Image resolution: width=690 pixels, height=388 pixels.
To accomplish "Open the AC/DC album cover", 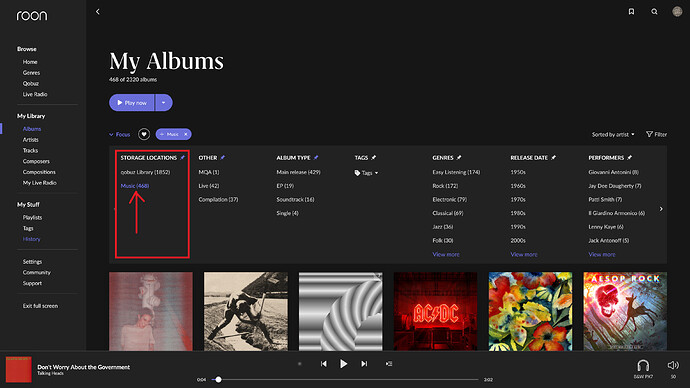I will [435, 311].
